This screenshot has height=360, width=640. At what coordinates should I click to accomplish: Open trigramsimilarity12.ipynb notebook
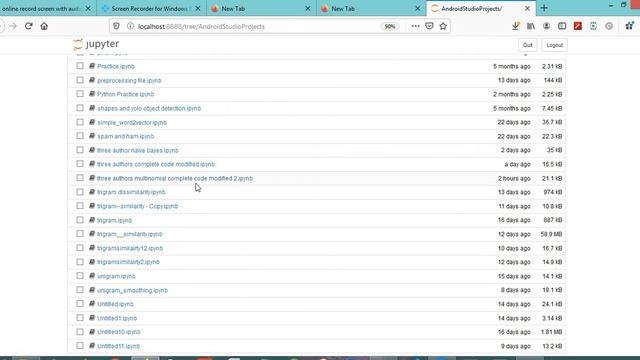point(130,248)
